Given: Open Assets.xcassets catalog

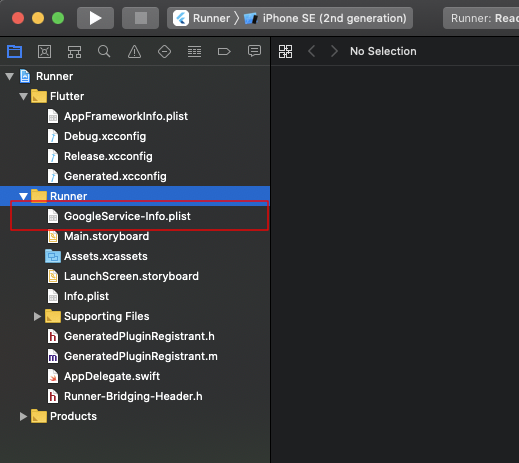Looking at the screenshot, I should (97, 256).
